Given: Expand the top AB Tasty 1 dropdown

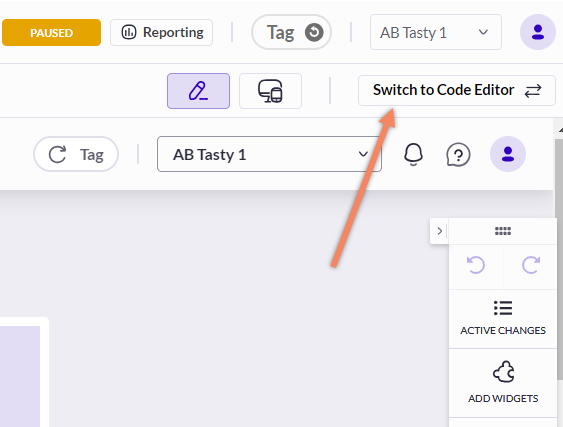Looking at the screenshot, I should [x=436, y=32].
